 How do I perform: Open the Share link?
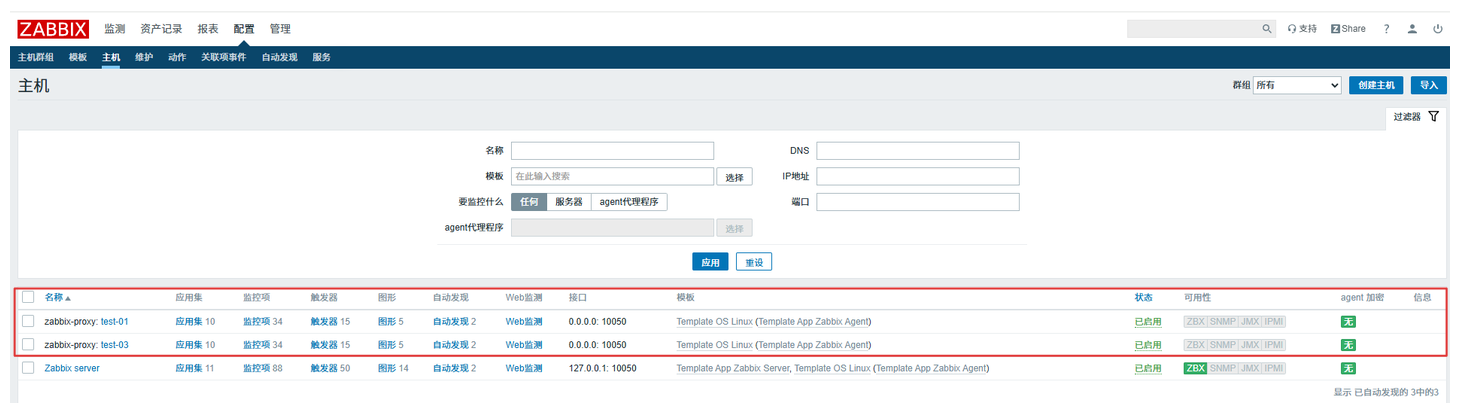(x=1348, y=29)
